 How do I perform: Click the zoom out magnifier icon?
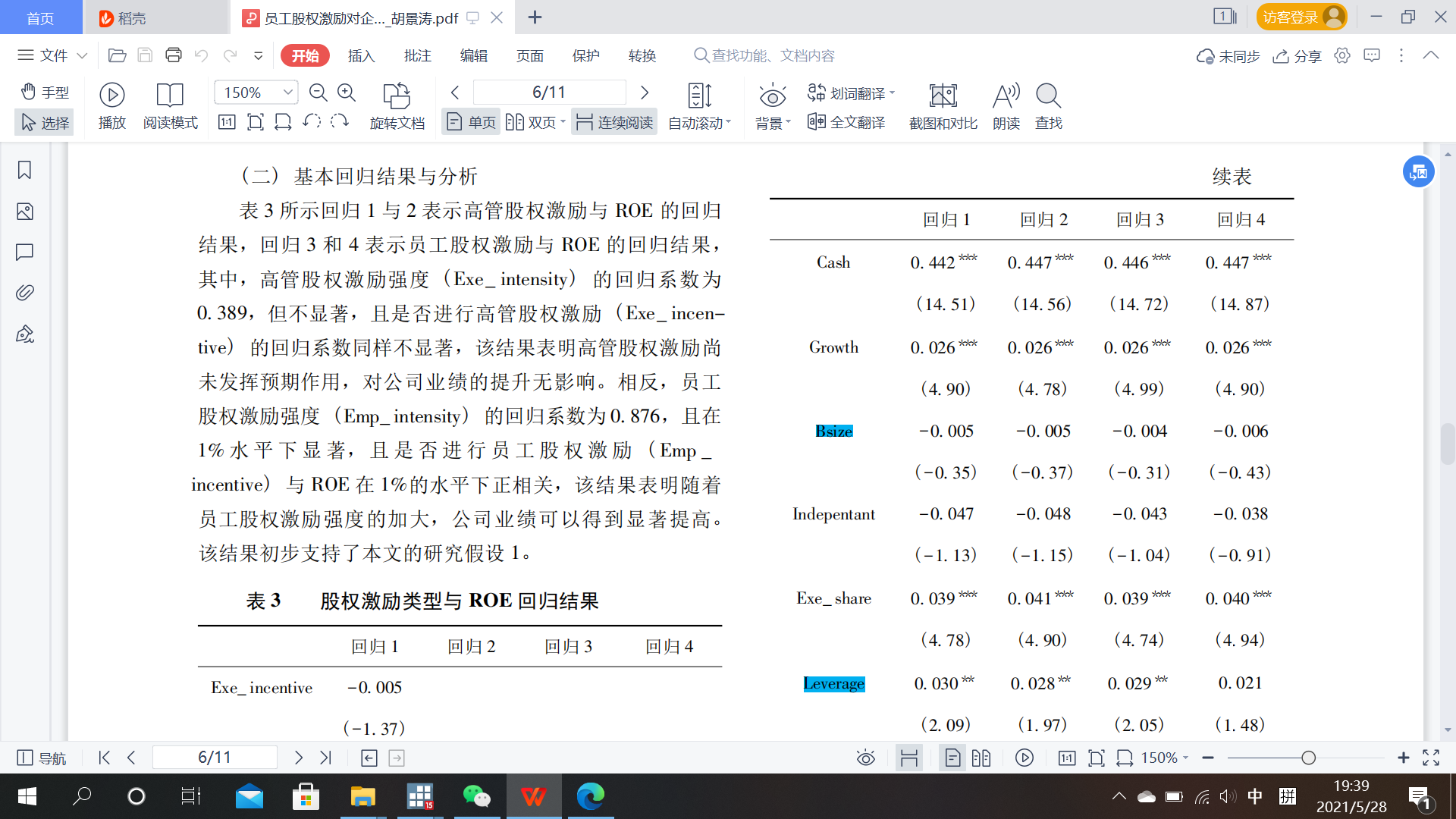318,93
